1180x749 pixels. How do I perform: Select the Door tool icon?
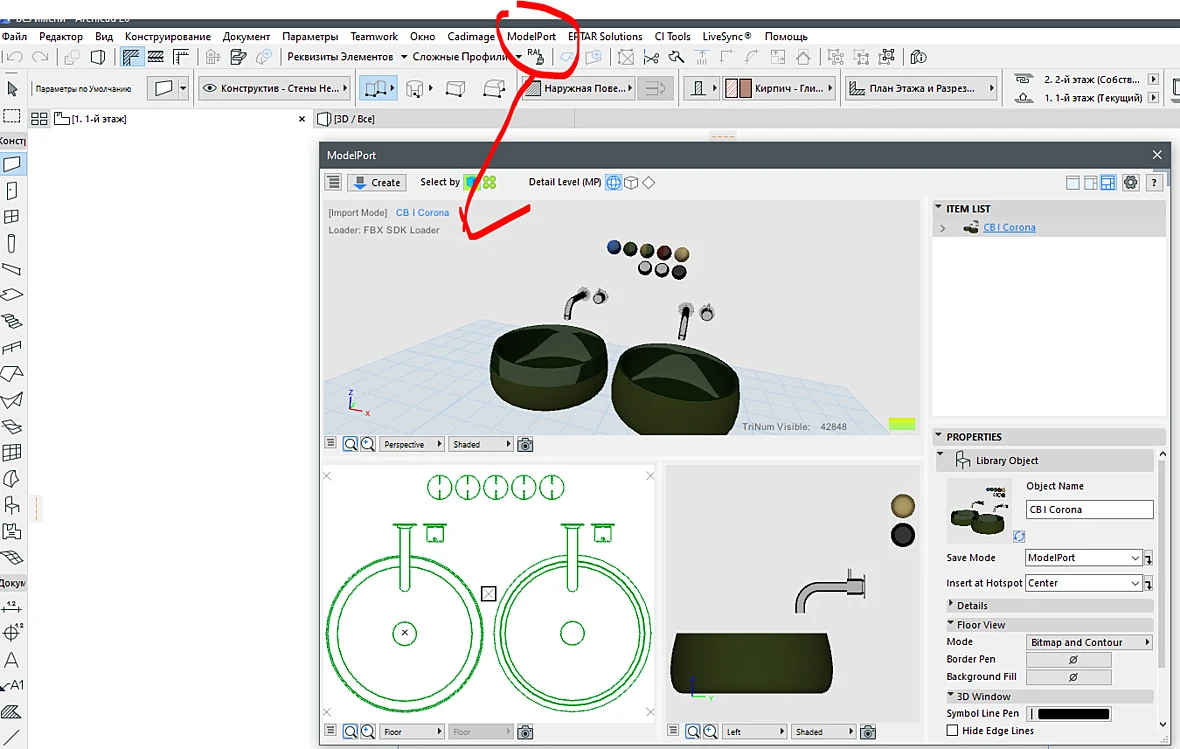coord(12,191)
